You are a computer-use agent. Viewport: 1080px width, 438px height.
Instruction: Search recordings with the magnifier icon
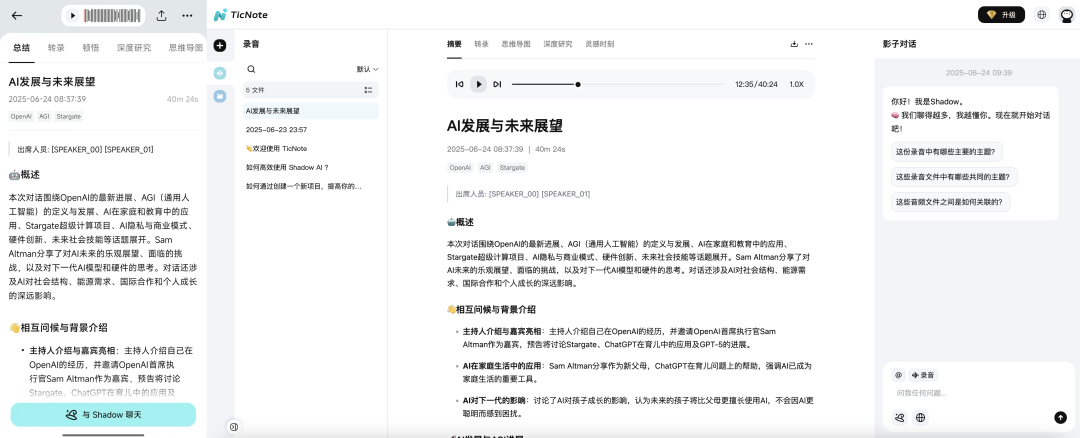click(251, 69)
